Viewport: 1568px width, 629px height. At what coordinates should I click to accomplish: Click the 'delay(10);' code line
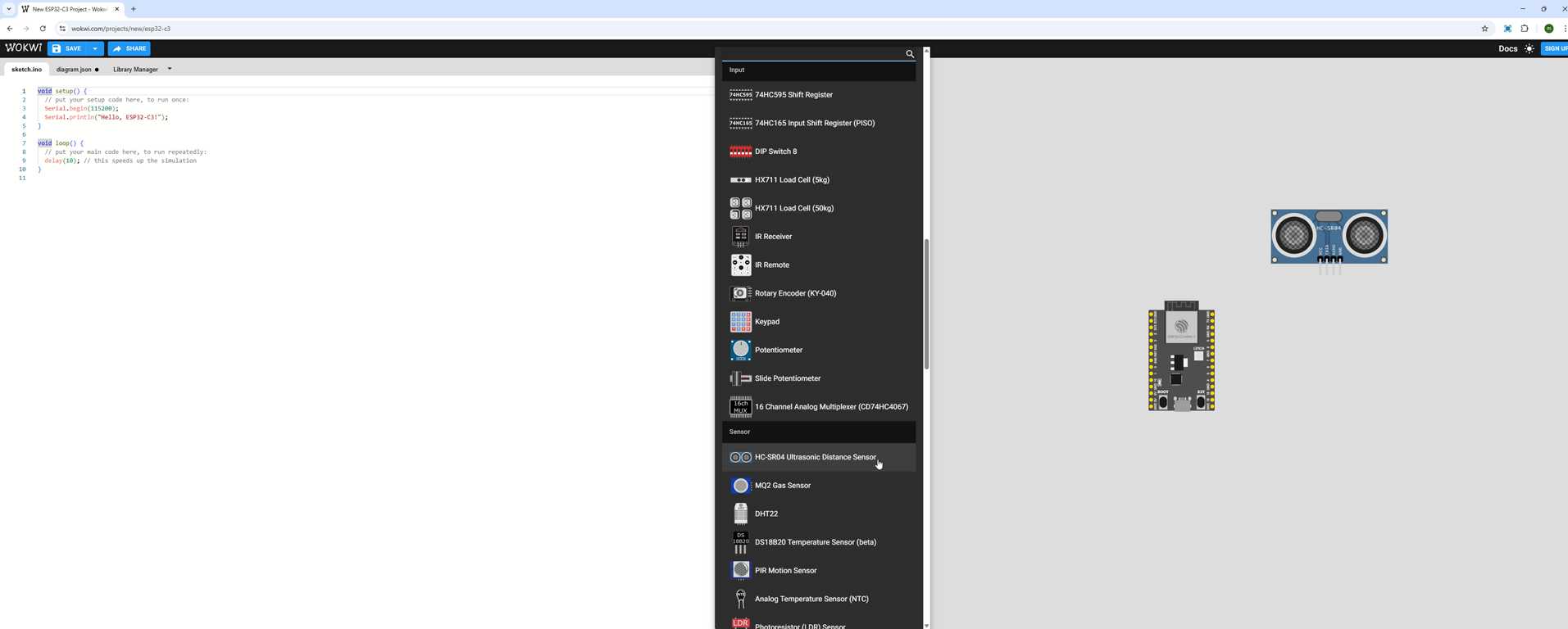62,161
